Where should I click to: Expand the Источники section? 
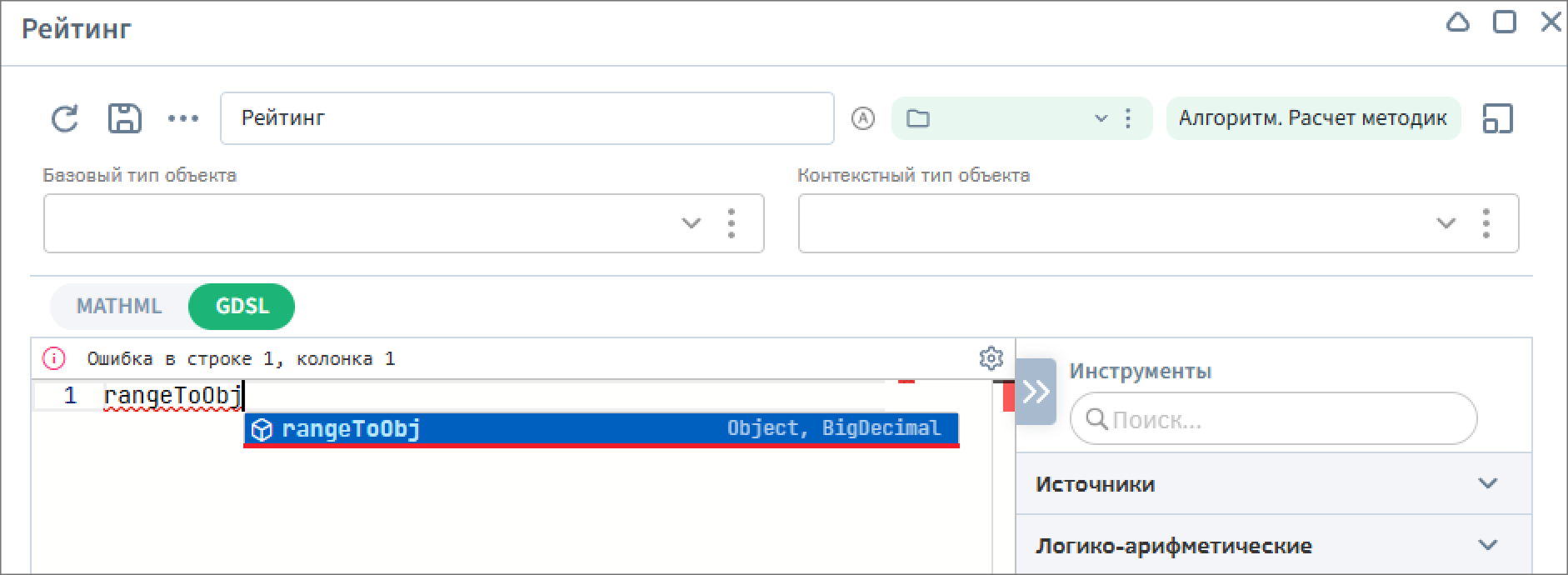coord(1273,483)
